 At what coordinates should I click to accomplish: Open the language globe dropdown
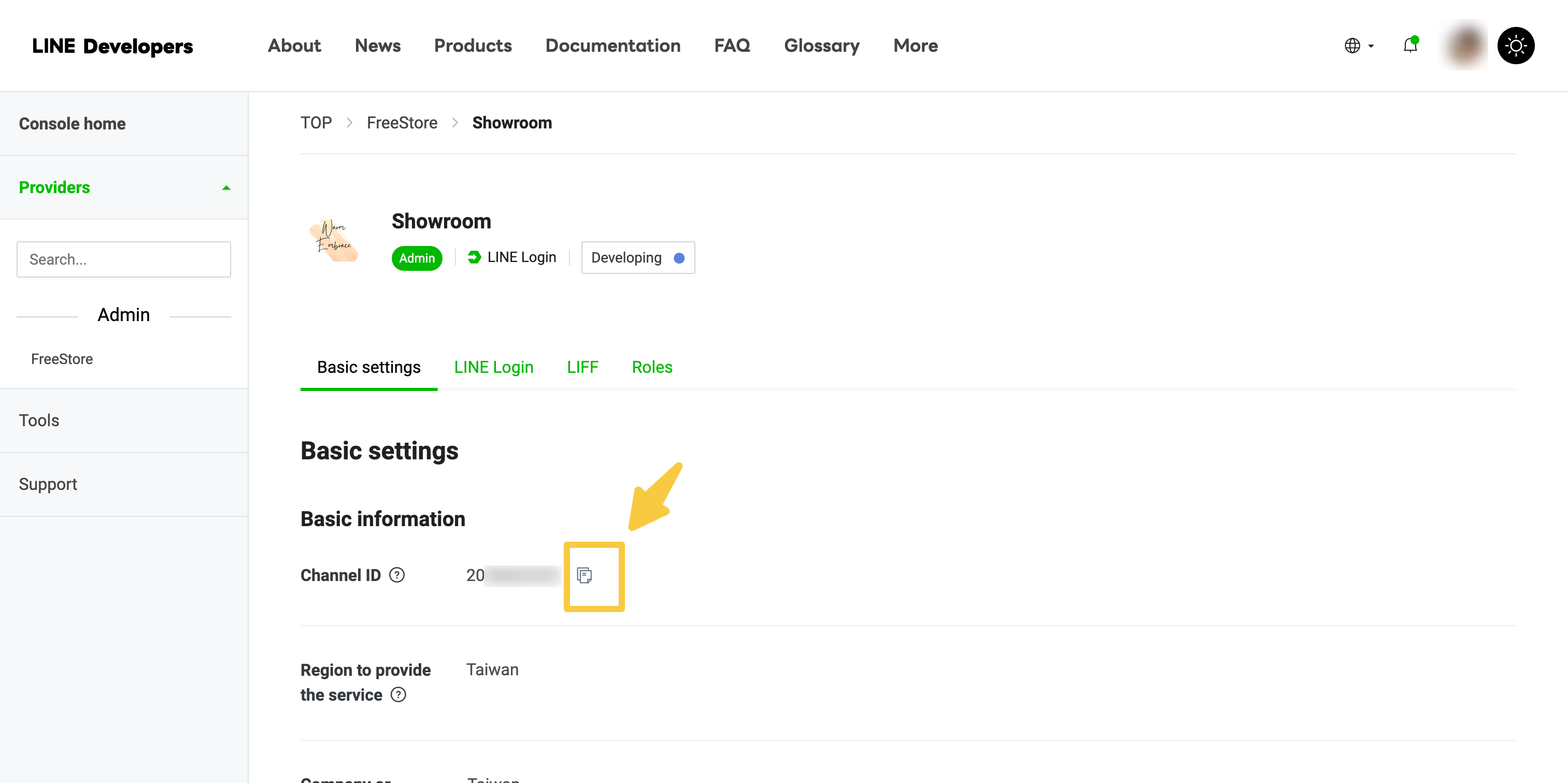pos(1358,46)
